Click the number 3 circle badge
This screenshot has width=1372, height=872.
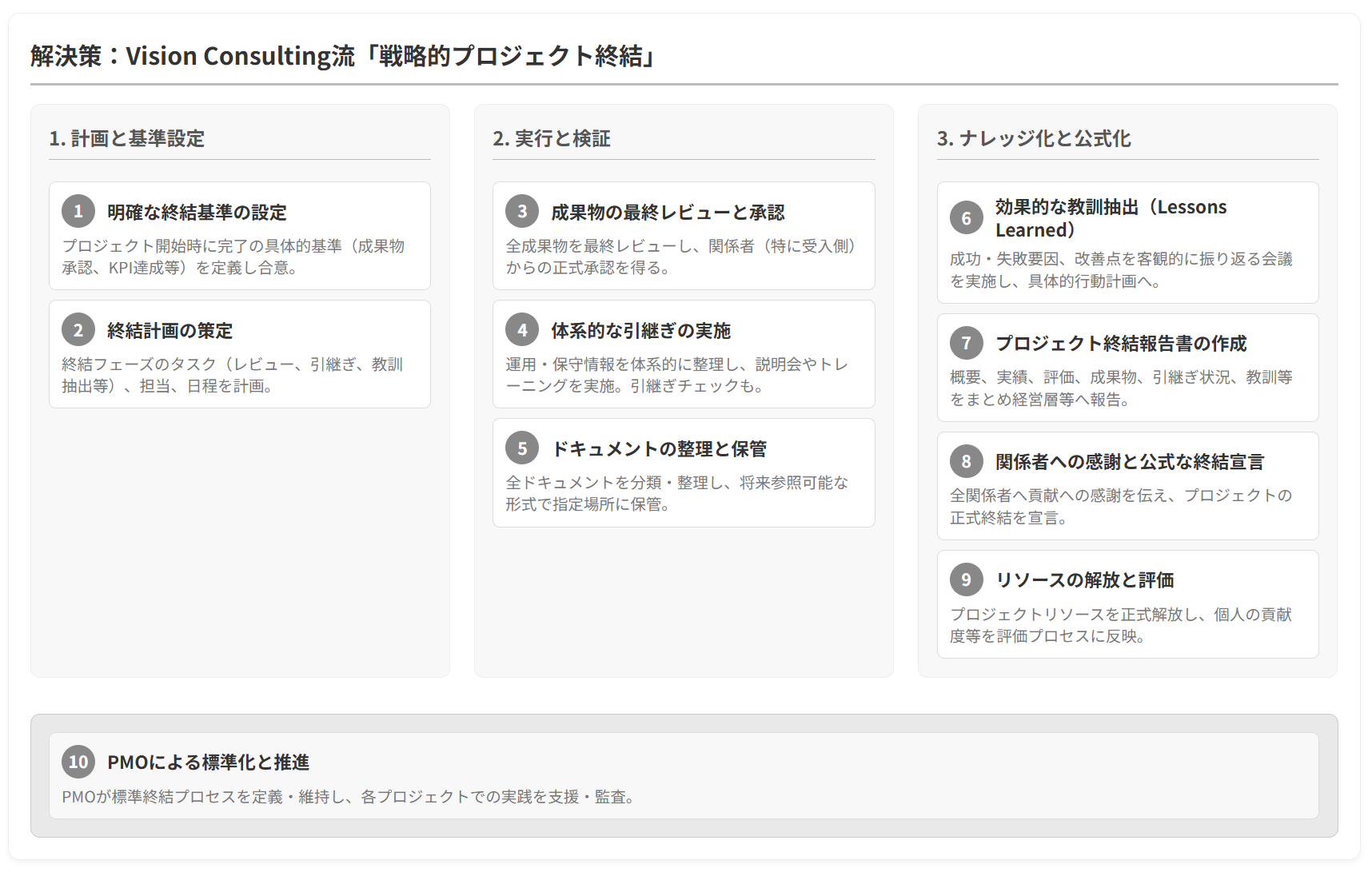point(522,211)
